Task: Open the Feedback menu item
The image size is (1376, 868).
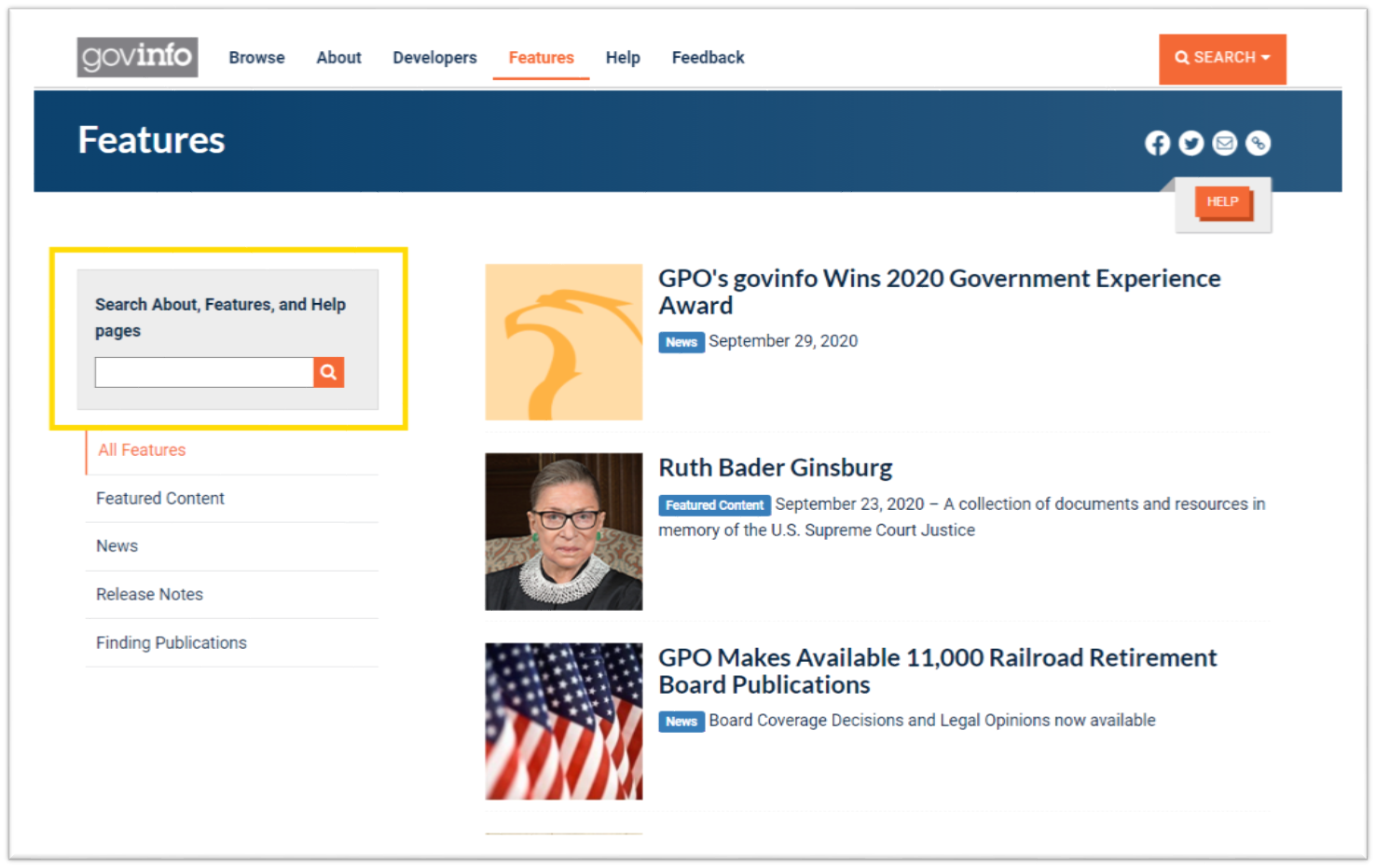Action: pyautogui.click(x=708, y=57)
